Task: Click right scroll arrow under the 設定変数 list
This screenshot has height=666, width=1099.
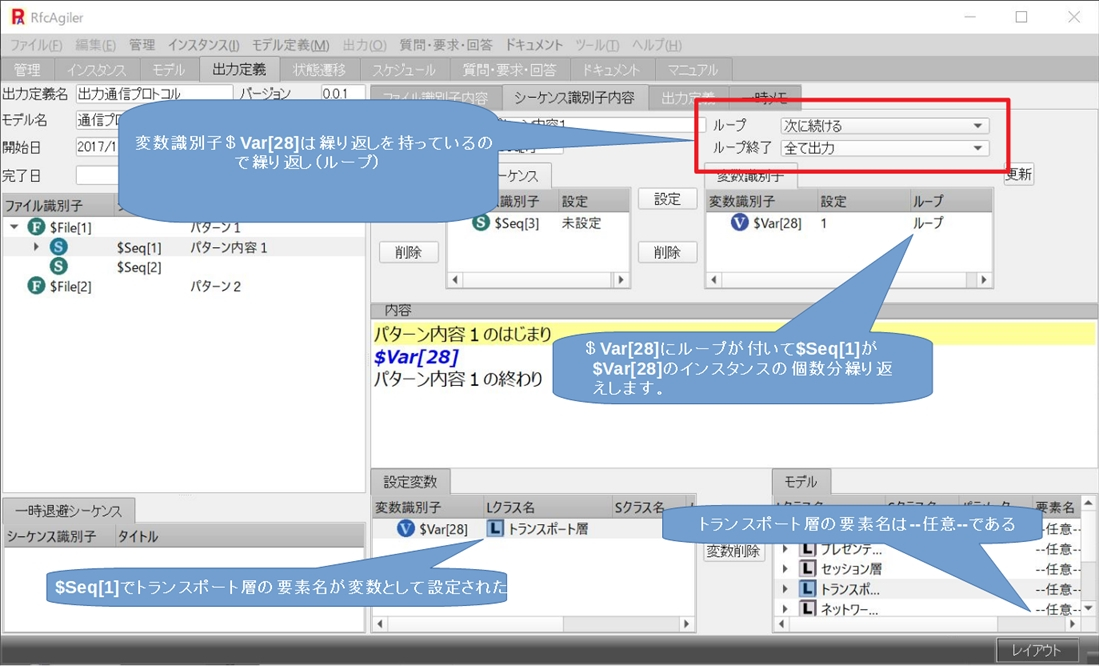Action: click(686, 623)
